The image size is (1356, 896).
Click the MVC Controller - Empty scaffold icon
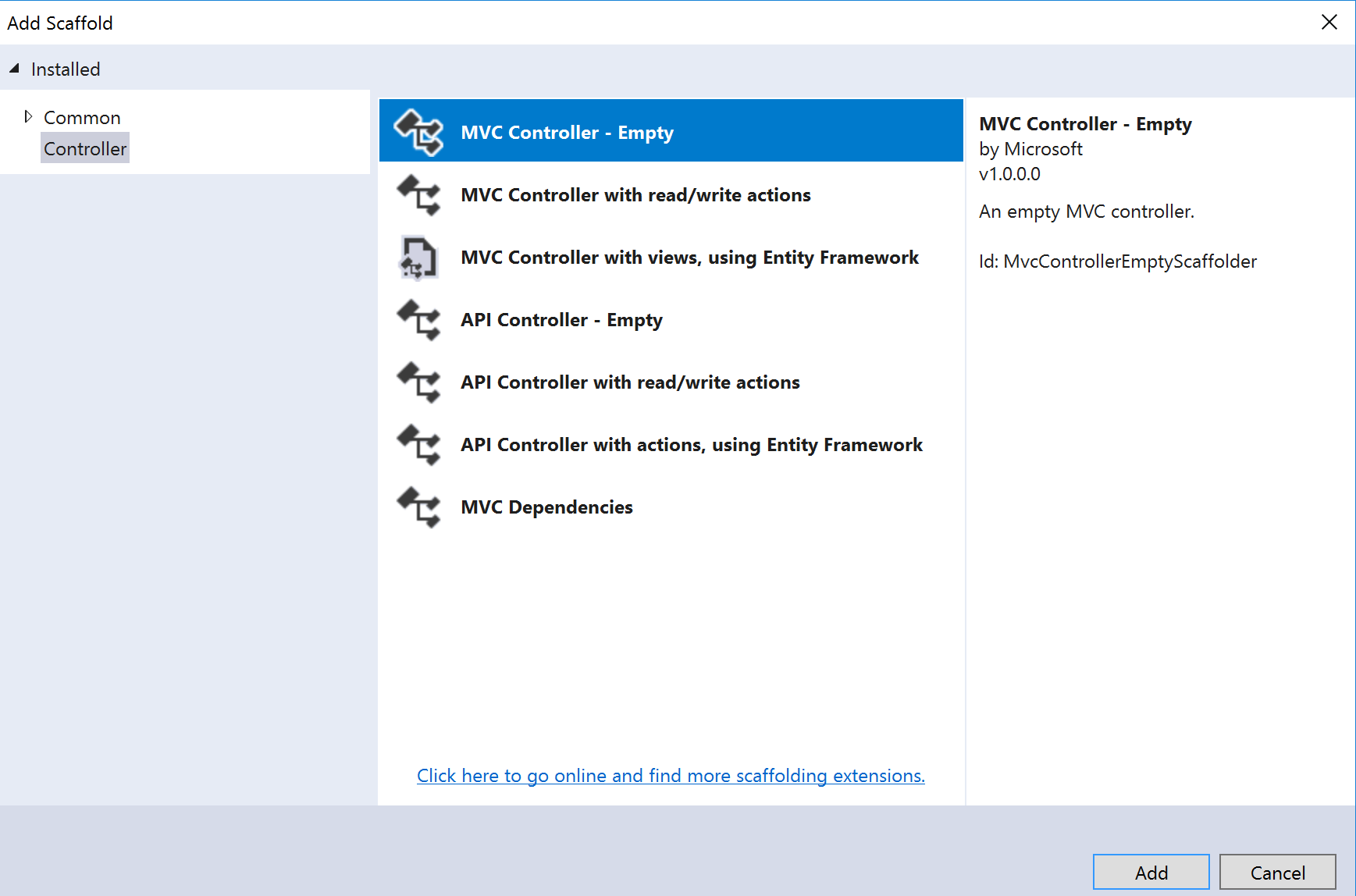[x=418, y=132]
